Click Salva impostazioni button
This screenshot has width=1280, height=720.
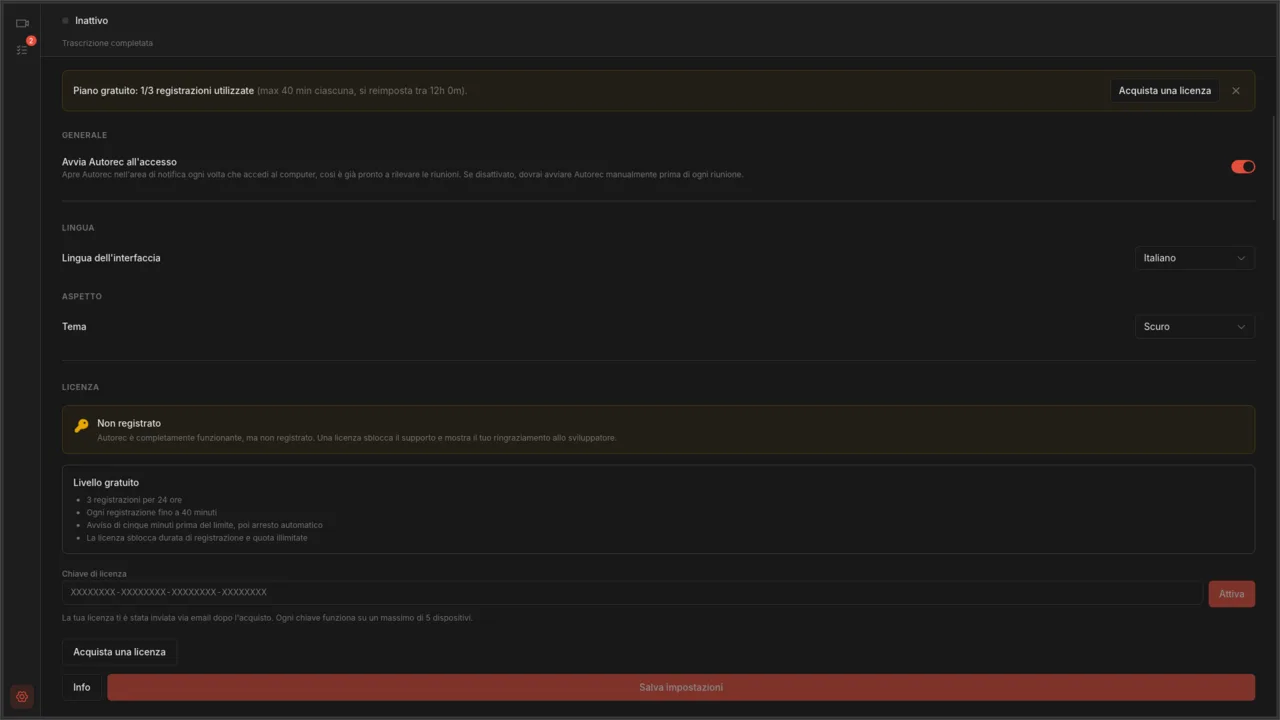(681, 687)
